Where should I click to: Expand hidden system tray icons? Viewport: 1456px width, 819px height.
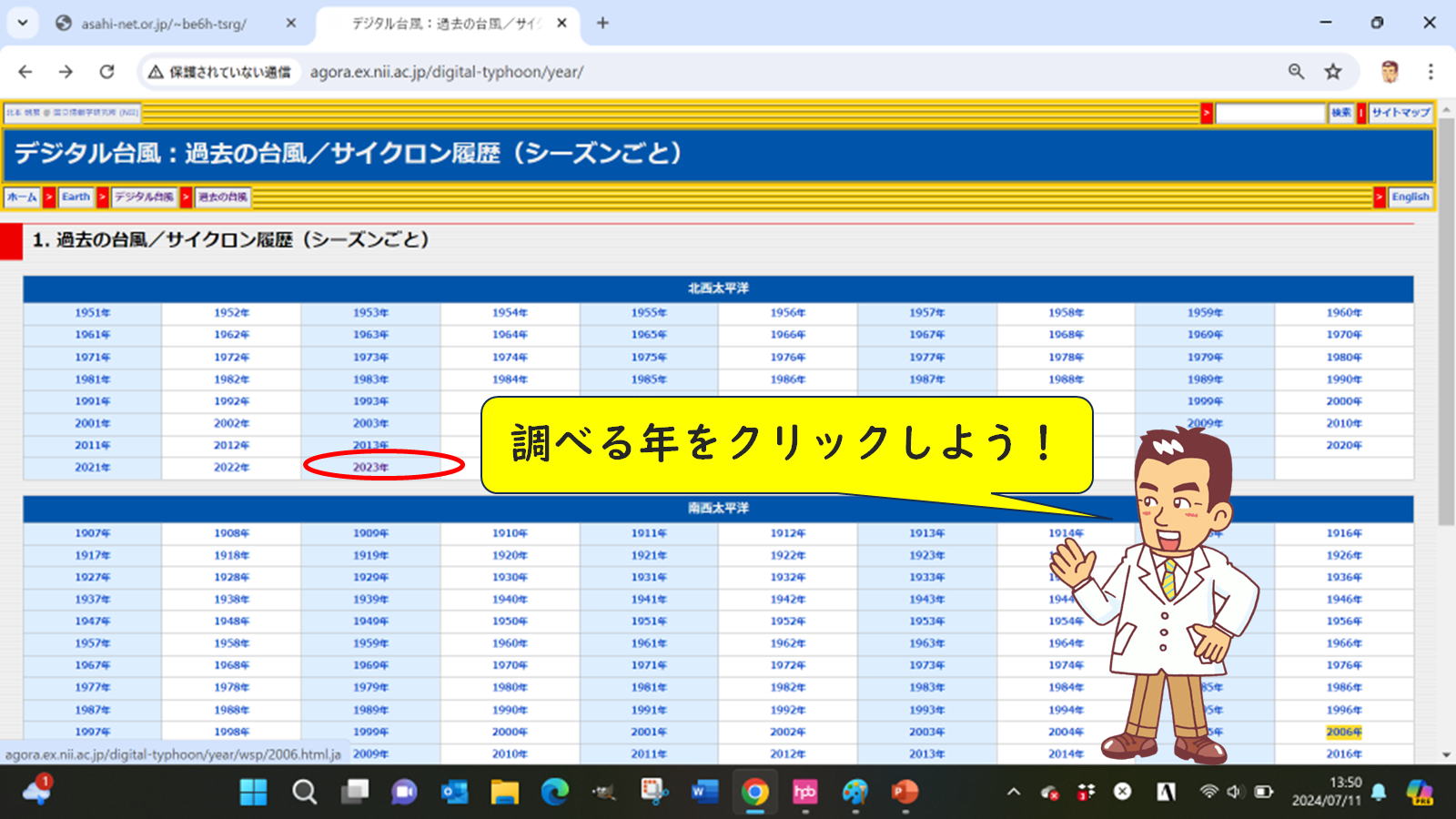tap(1014, 792)
